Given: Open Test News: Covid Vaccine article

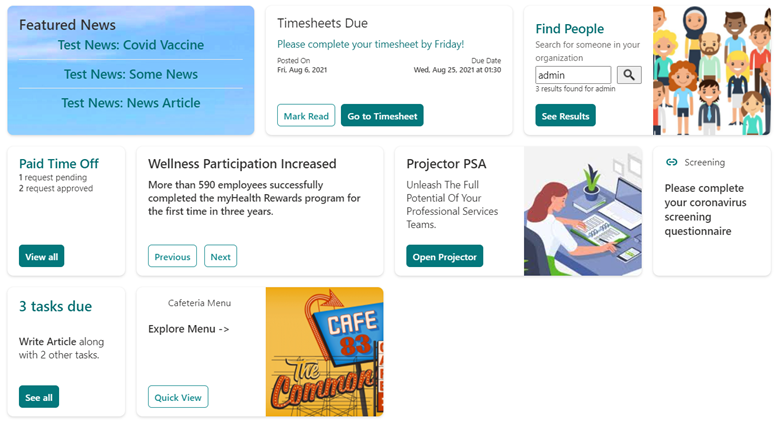Looking at the screenshot, I should point(131,45).
